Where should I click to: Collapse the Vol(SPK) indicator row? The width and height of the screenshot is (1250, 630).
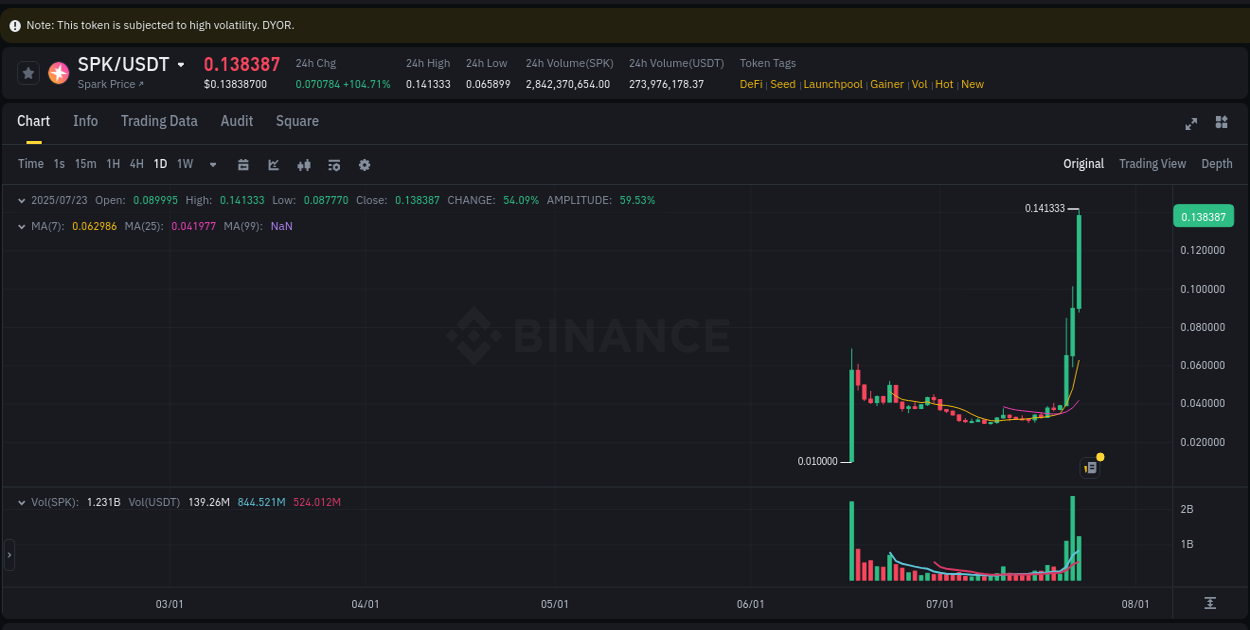tap(22, 502)
